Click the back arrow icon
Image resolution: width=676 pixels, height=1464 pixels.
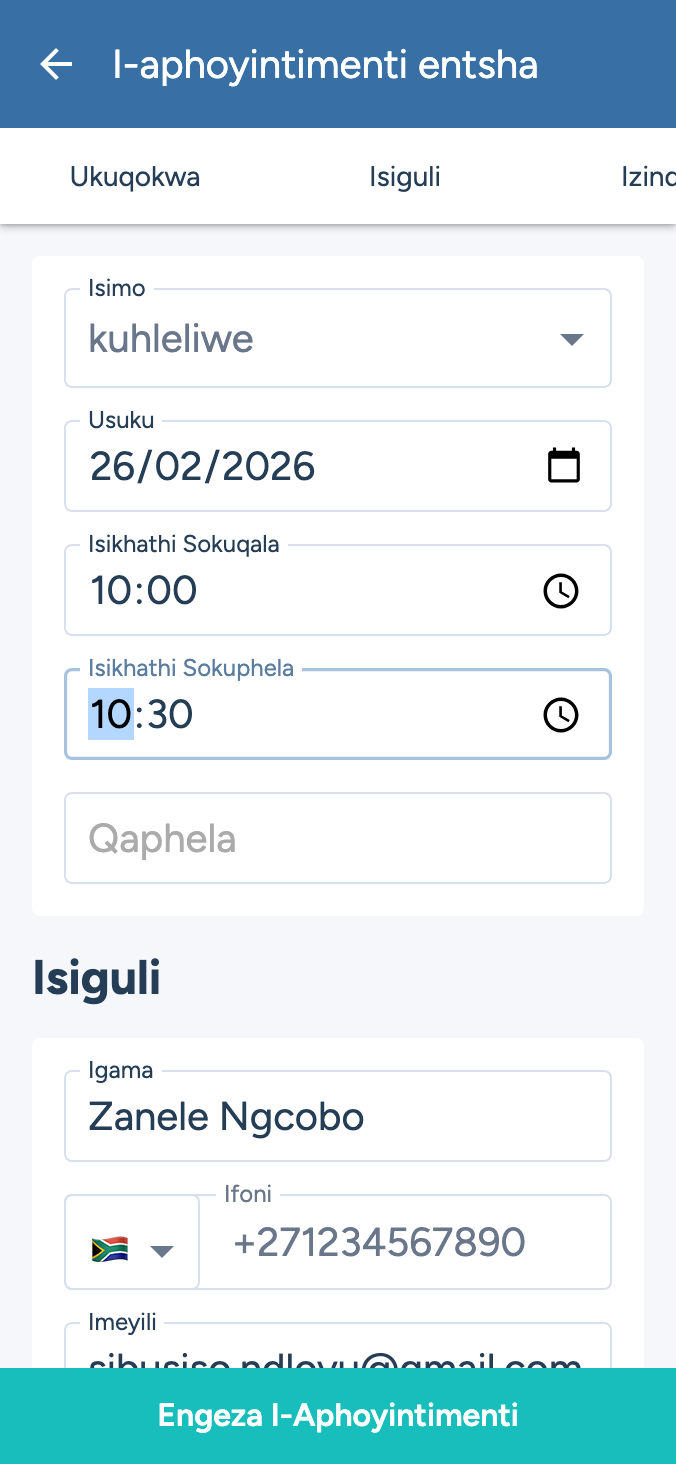pyautogui.click(x=56, y=65)
